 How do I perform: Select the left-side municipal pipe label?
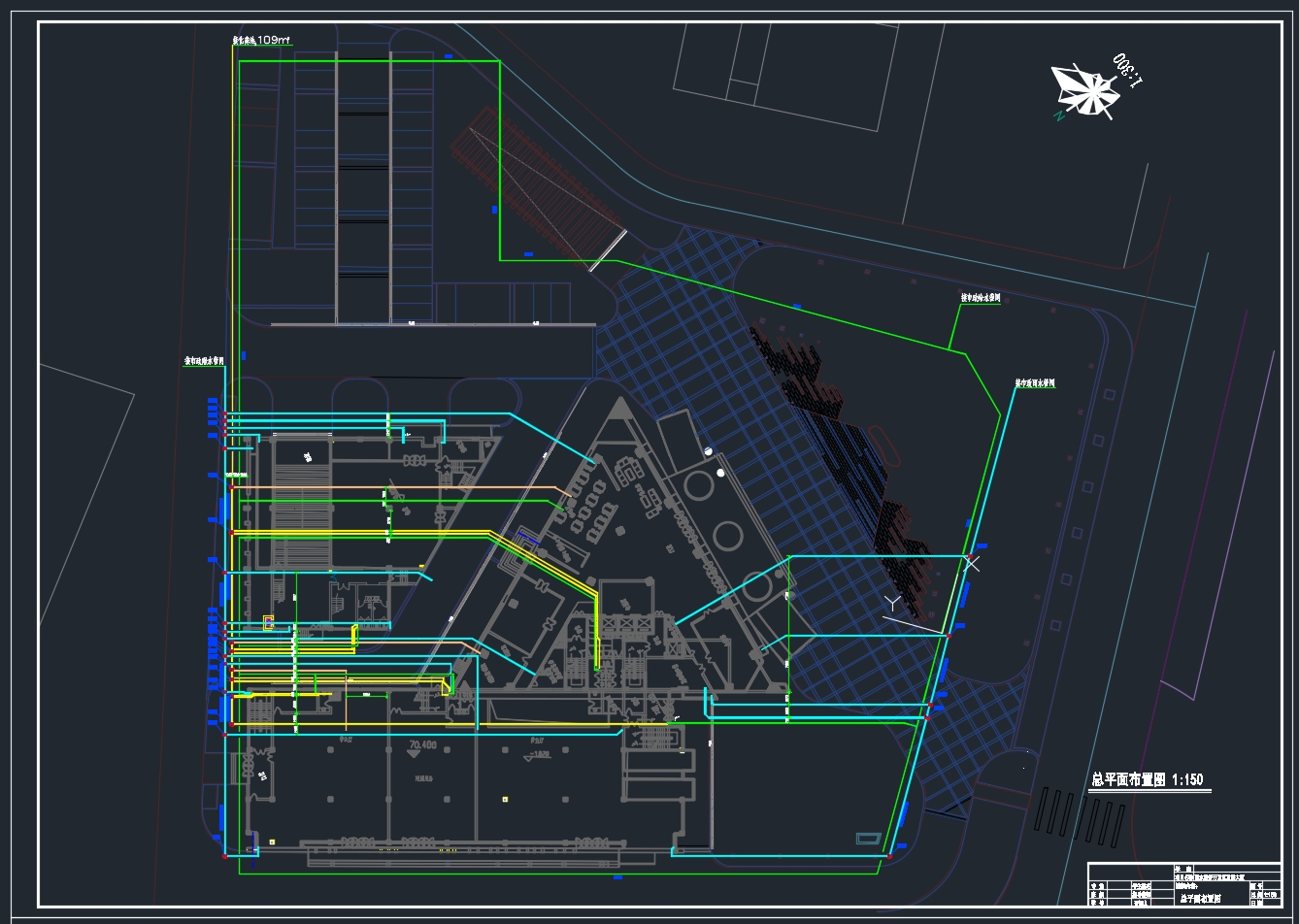205,360
